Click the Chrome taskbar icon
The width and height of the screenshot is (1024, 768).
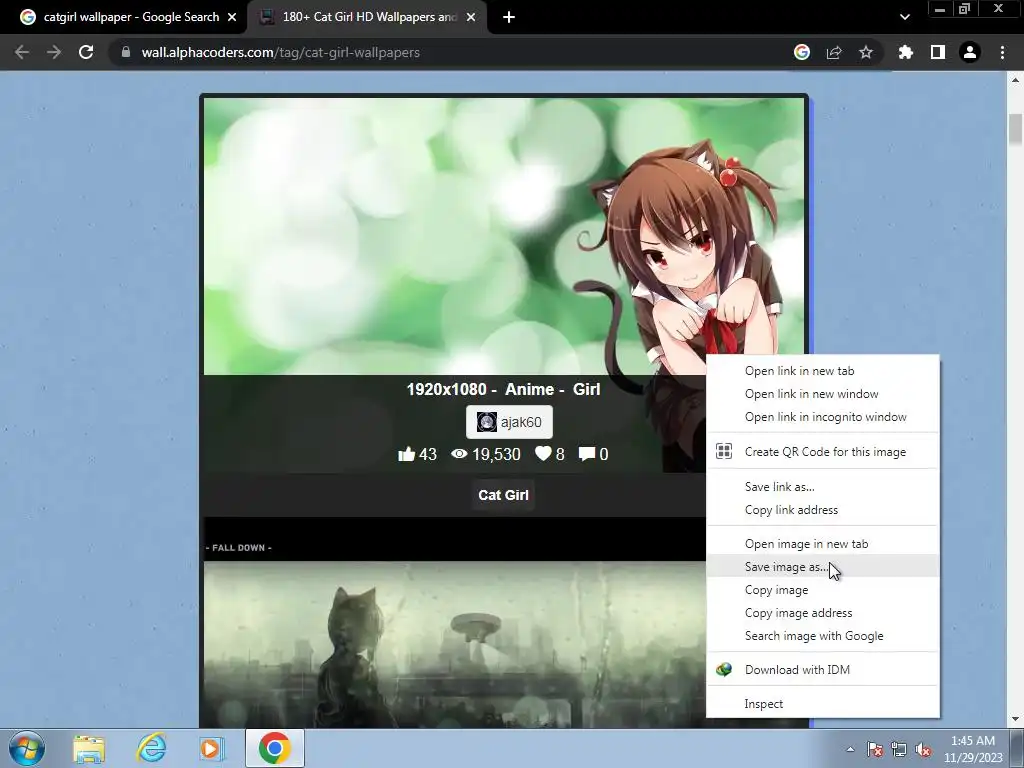(275, 748)
